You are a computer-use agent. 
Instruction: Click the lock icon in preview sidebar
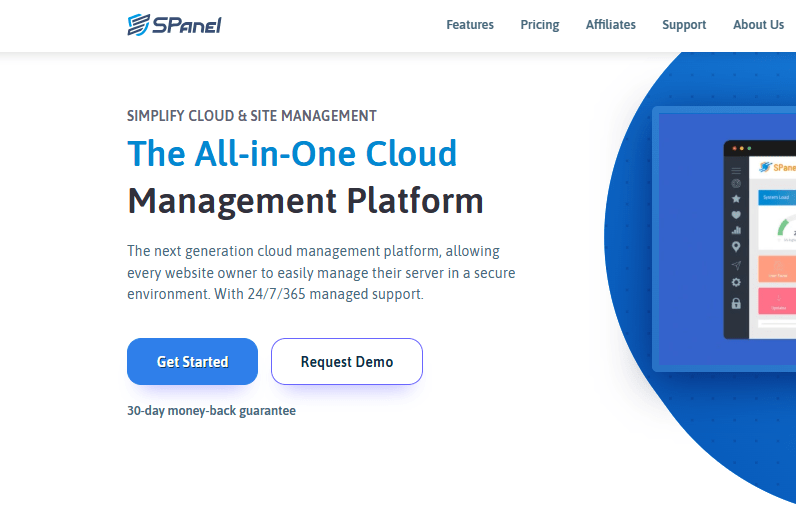736,304
